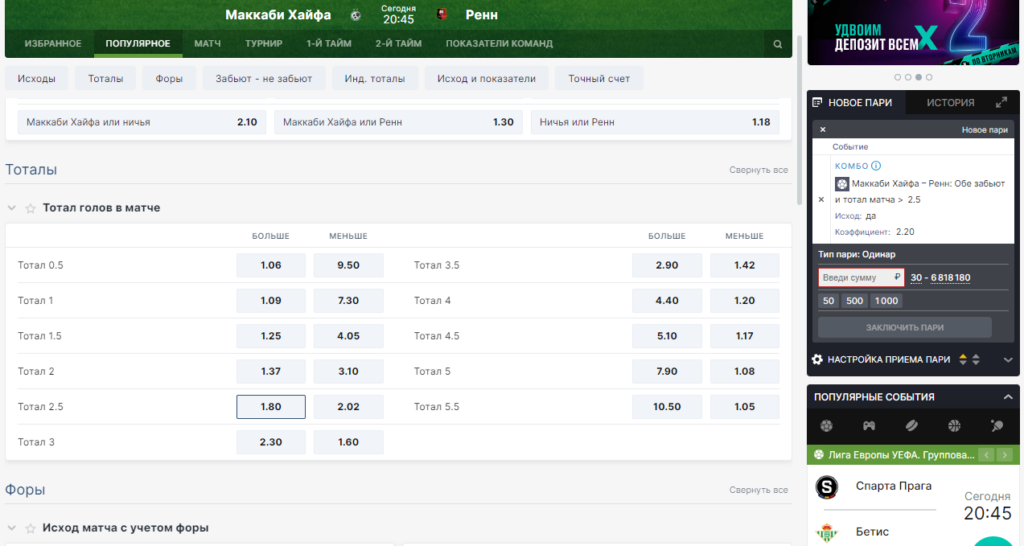The width and height of the screenshot is (1024, 546).
Task: Filter markets by Тоталы
Action: click(x=105, y=78)
